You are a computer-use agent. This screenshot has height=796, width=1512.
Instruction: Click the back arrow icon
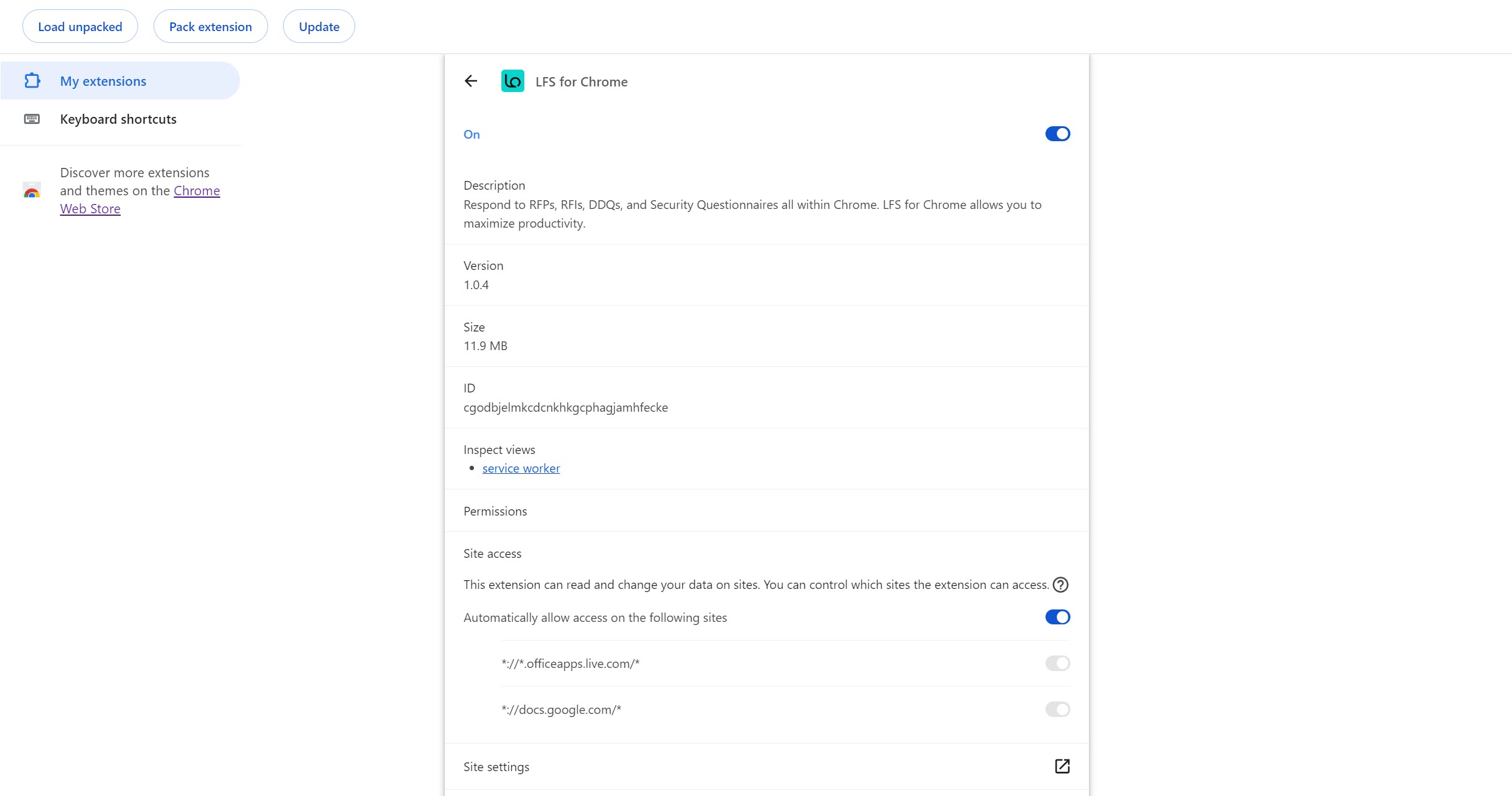click(471, 81)
